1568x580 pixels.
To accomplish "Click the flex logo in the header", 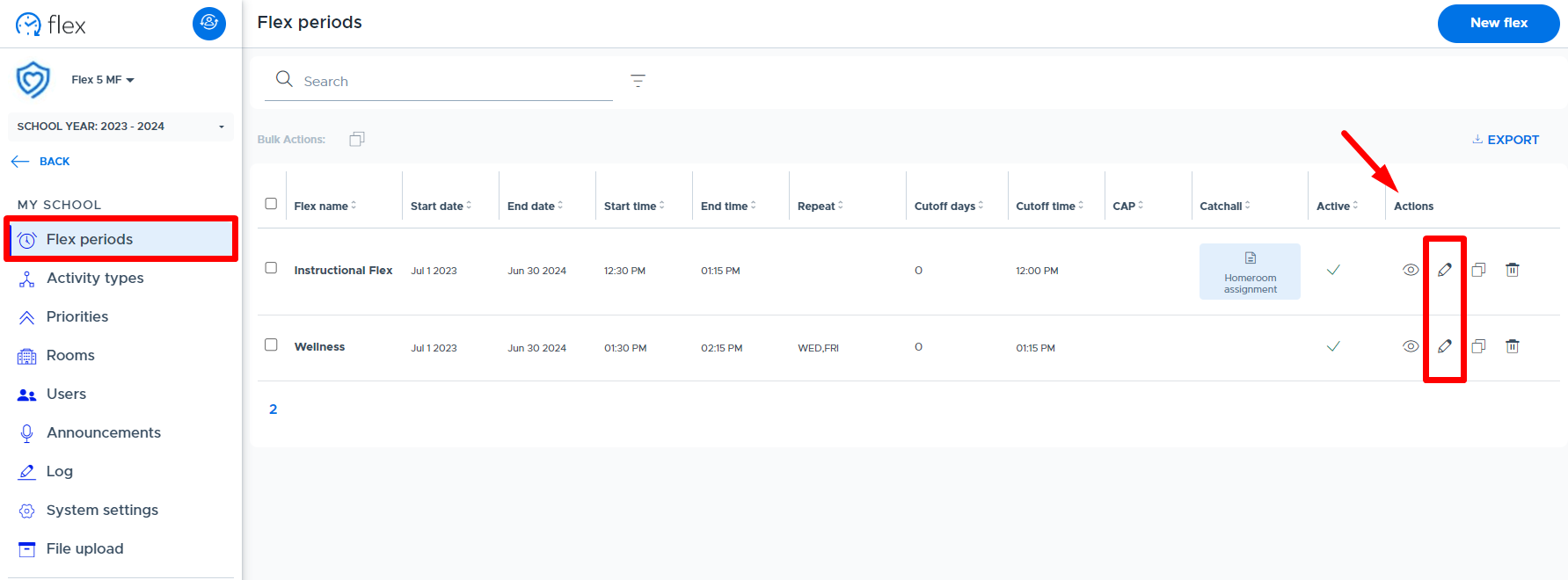I will click(51, 25).
